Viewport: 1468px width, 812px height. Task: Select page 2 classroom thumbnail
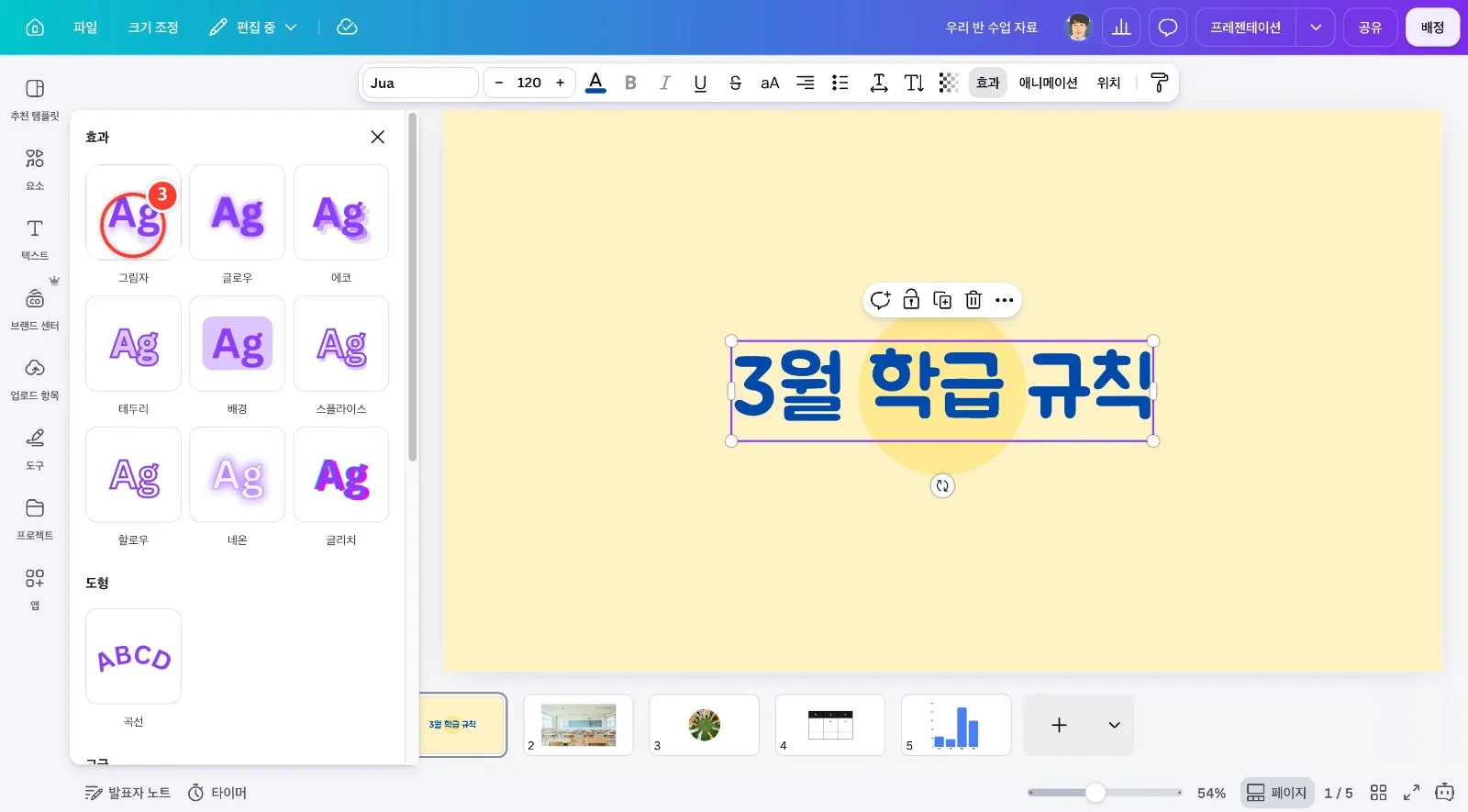coord(578,725)
